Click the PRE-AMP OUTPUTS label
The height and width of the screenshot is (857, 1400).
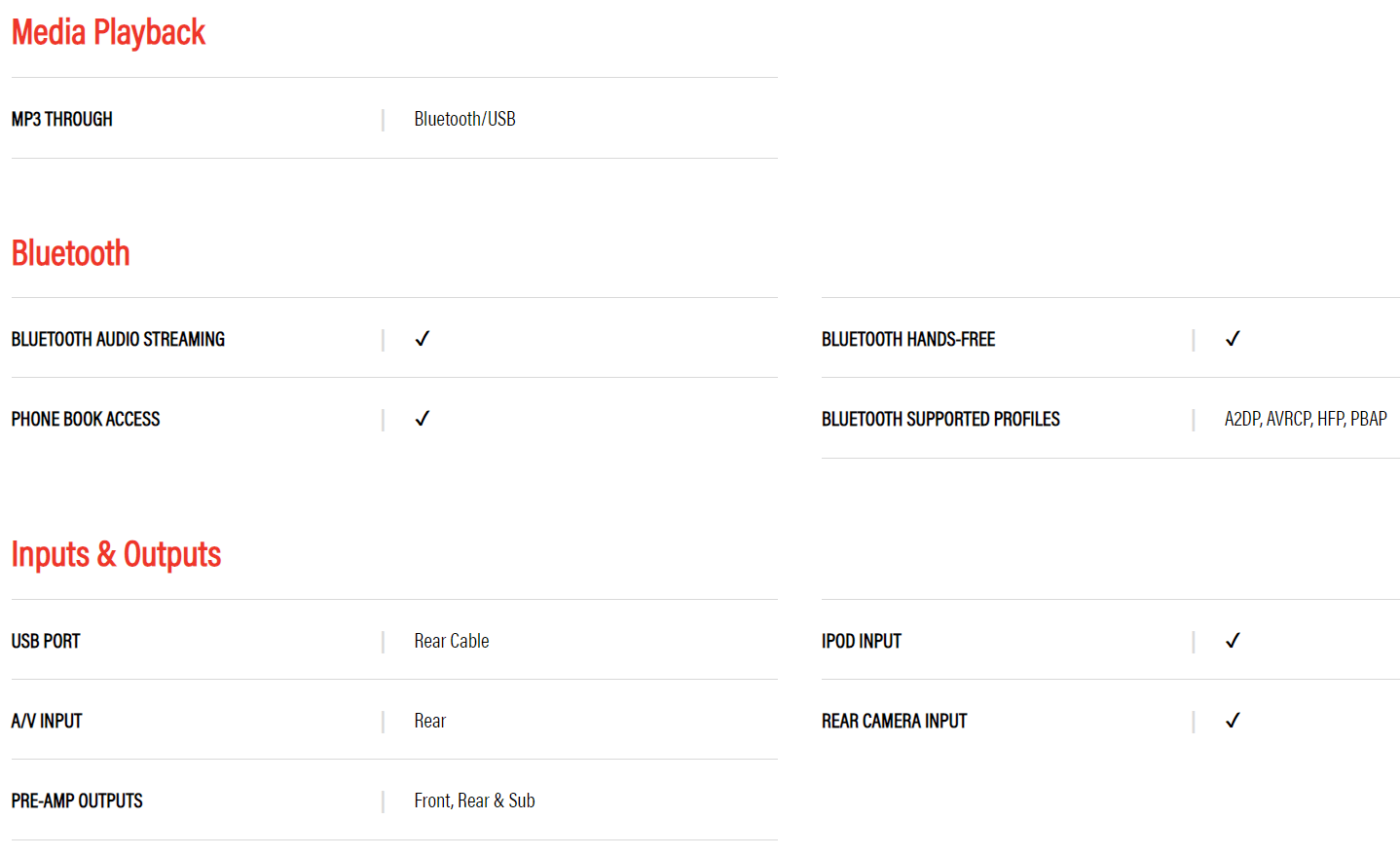[77, 801]
